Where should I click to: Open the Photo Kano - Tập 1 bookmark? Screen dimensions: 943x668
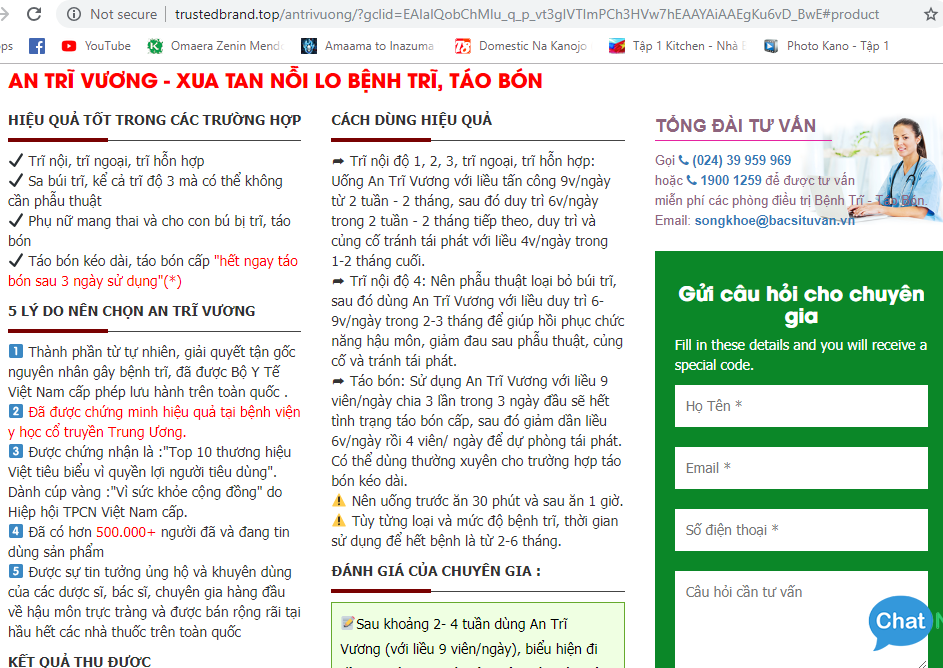tap(826, 46)
